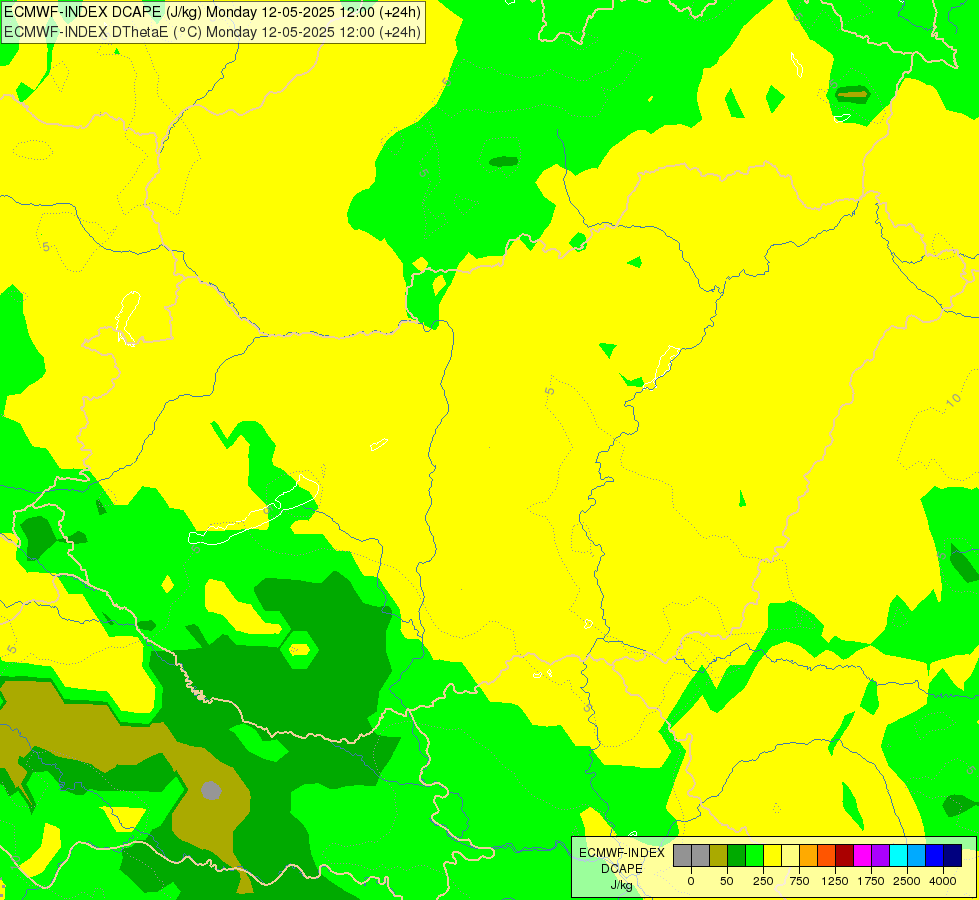Screen dimensions: 979x900
Task: Click the J/kg unit label in legend
Action: pyautogui.click(x=621, y=885)
